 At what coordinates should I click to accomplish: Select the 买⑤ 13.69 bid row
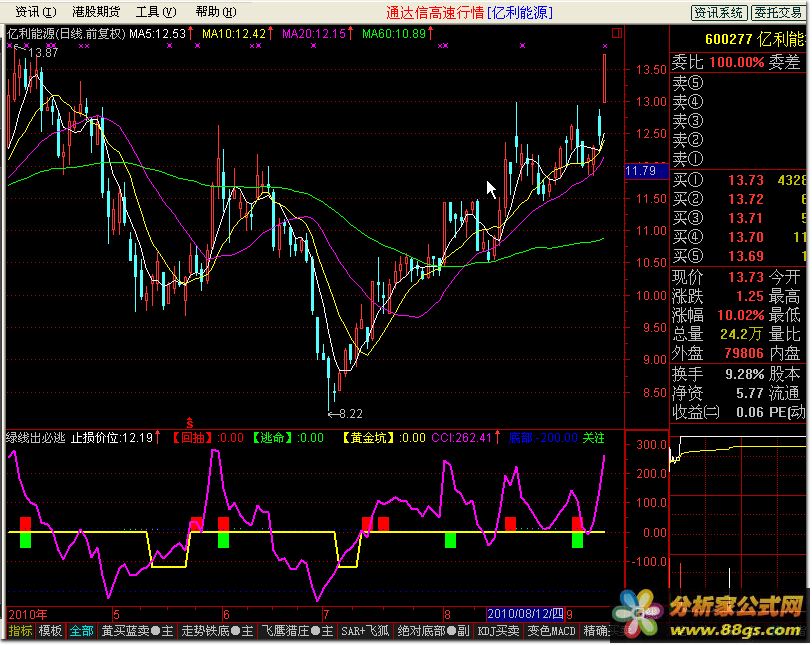point(738,256)
